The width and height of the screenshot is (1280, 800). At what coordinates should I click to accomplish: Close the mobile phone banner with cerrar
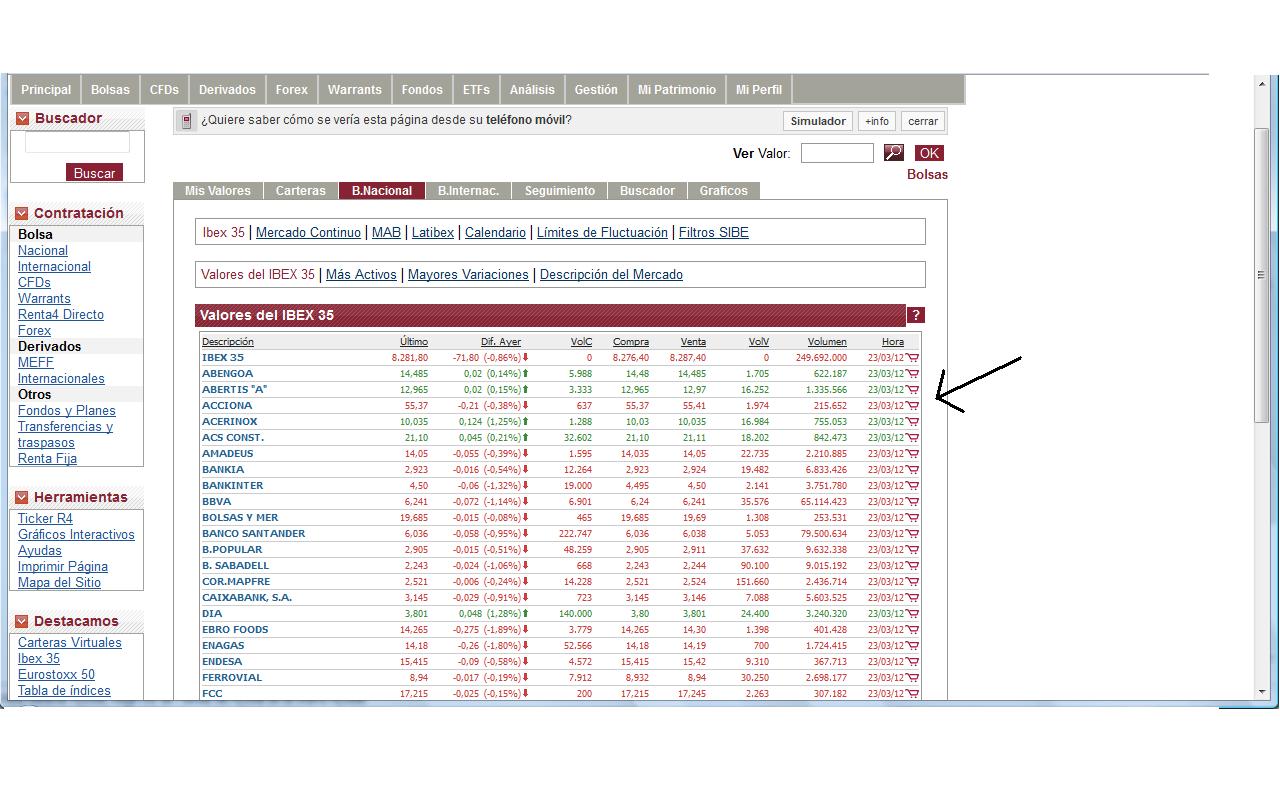[x=923, y=121]
